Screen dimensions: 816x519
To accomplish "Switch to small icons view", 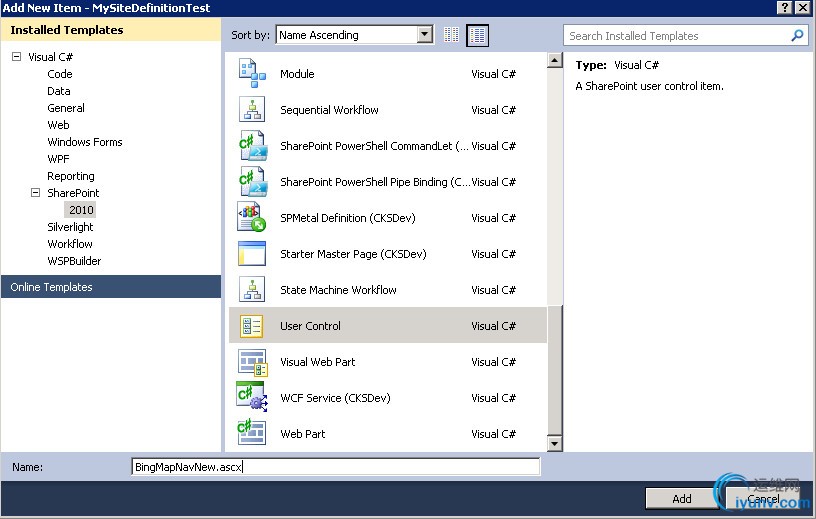I will click(451, 35).
